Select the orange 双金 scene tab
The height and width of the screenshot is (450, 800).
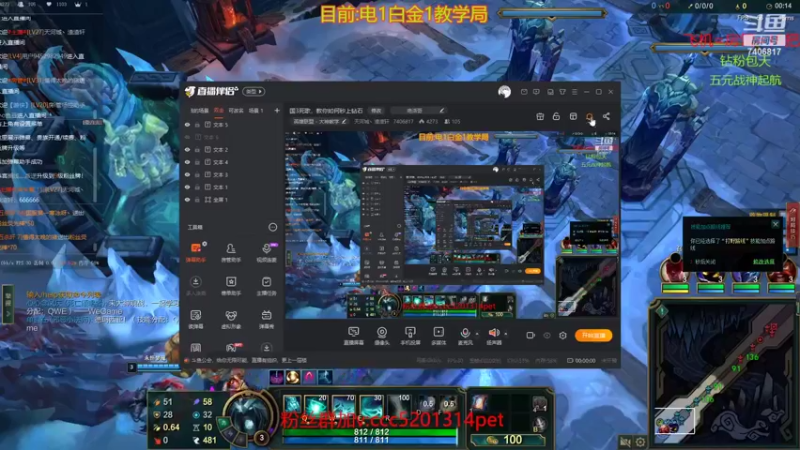(219, 111)
